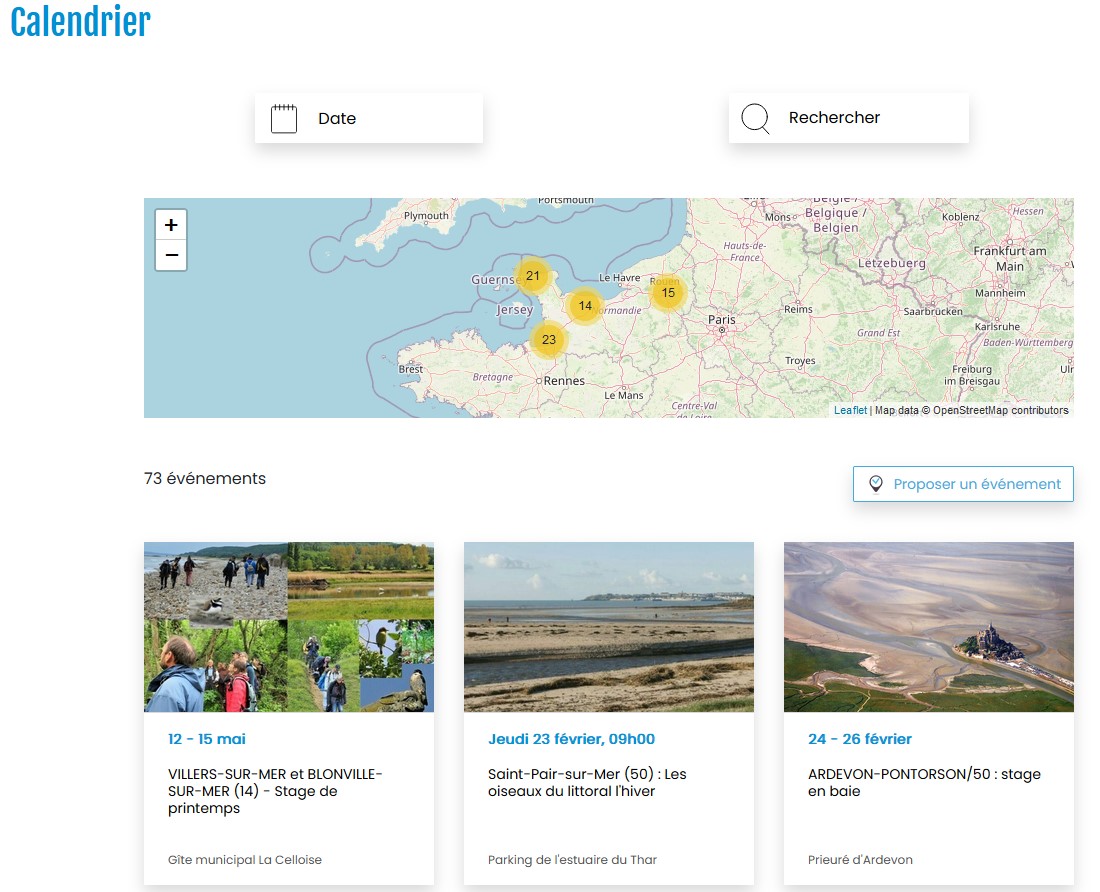
Task: Open the Villers-sur-Mer event collage thumbnail
Action: [289, 627]
